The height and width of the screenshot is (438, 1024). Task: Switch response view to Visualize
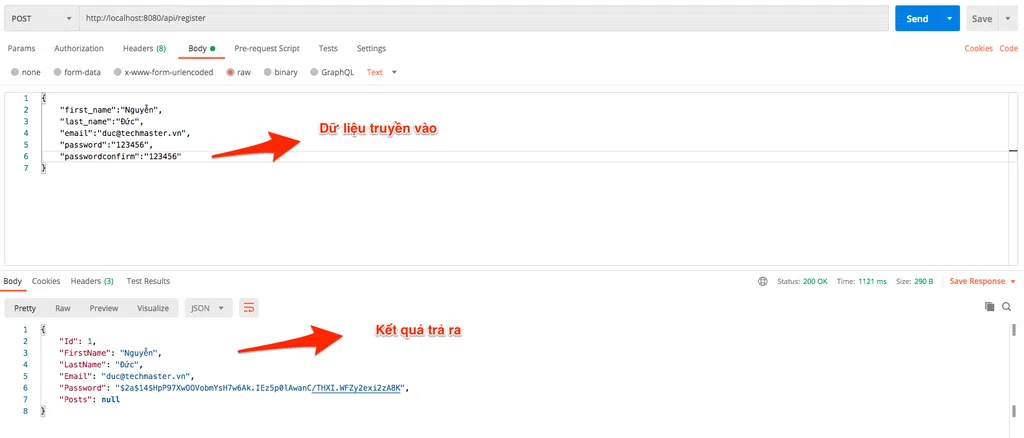pos(153,308)
